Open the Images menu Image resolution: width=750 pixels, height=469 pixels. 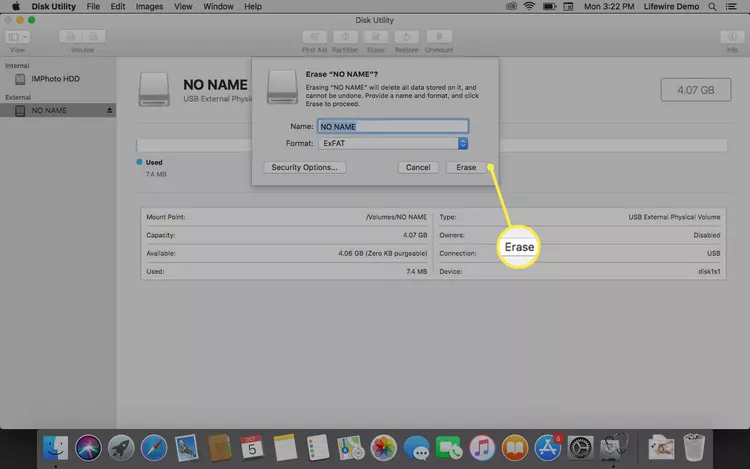pyautogui.click(x=150, y=6)
